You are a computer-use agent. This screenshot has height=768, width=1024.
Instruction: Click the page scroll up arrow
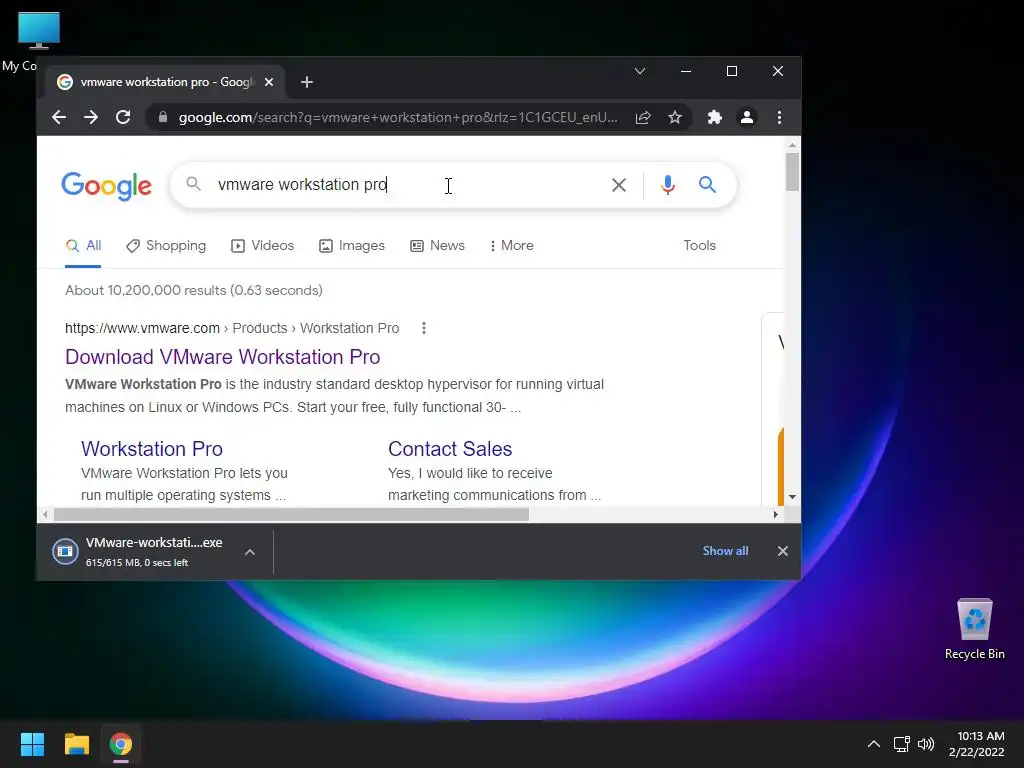(792, 145)
